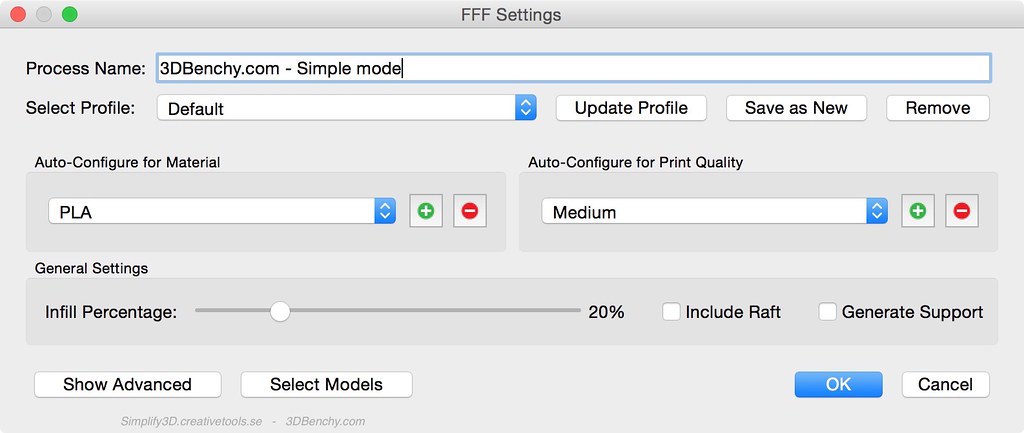Click into the Process Name field
The image size is (1024, 433).
pyautogui.click(x=573, y=68)
